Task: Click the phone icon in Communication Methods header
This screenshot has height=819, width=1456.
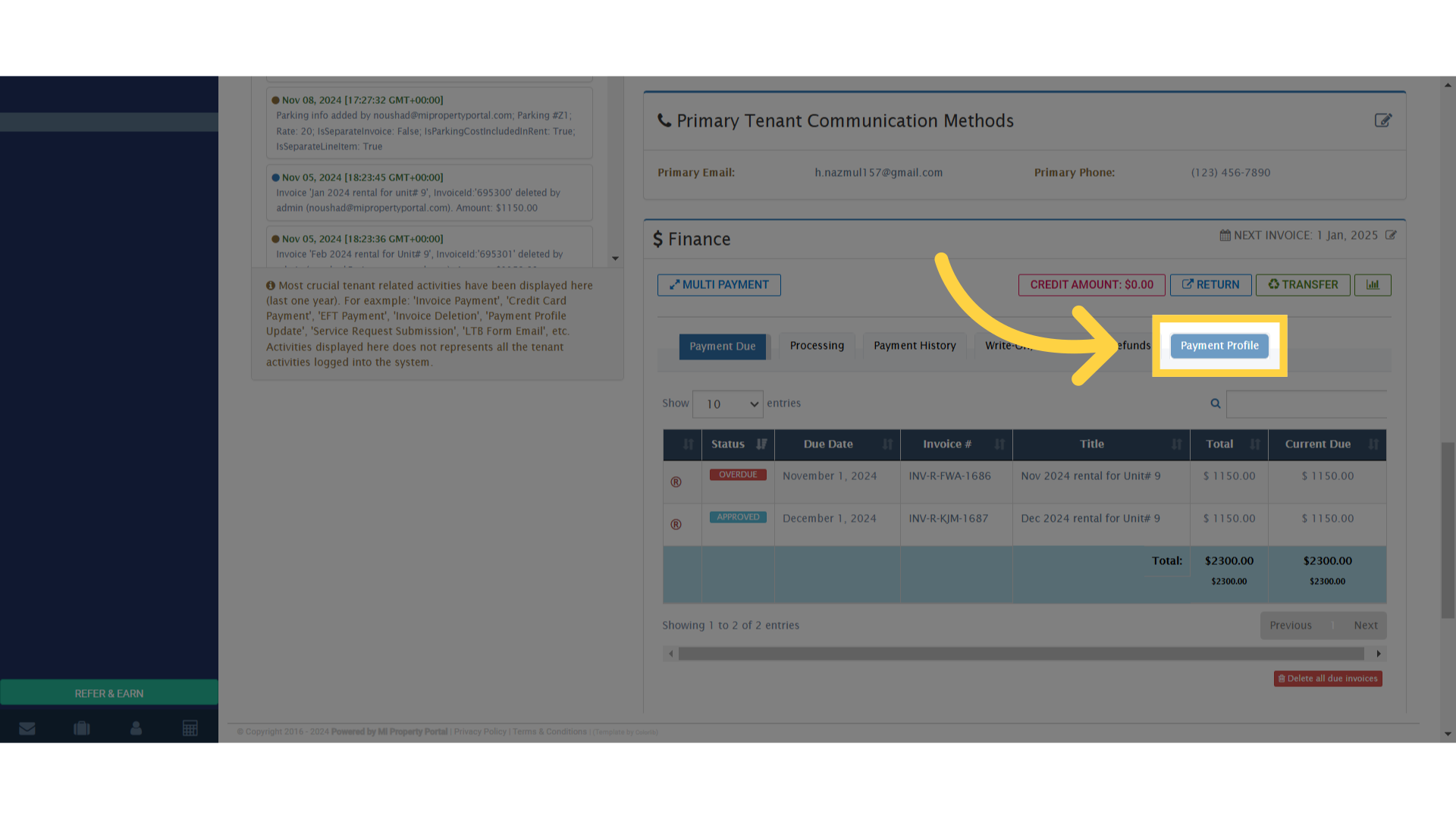Action: (x=664, y=121)
